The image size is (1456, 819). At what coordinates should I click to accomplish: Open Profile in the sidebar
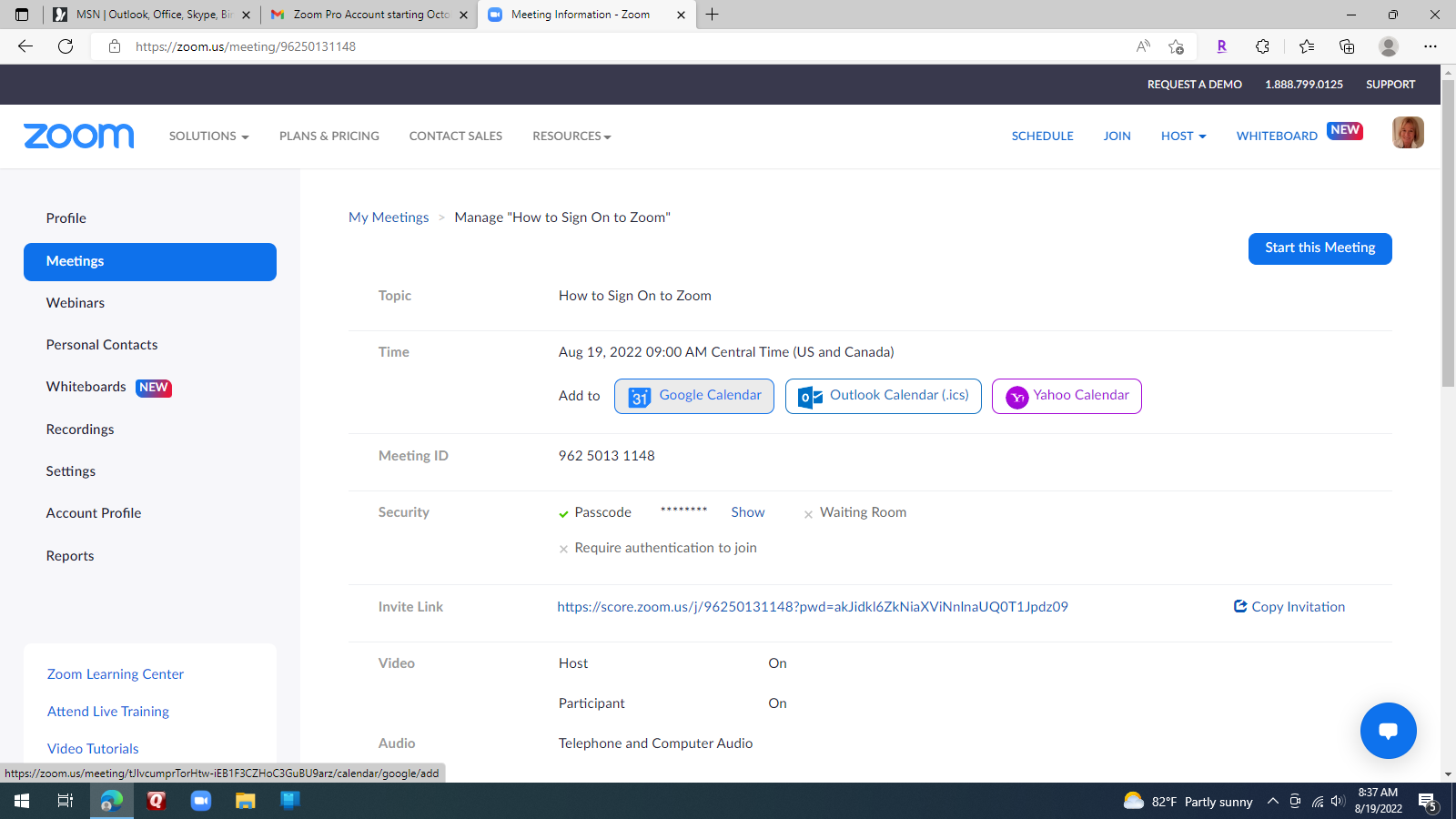(66, 218)
